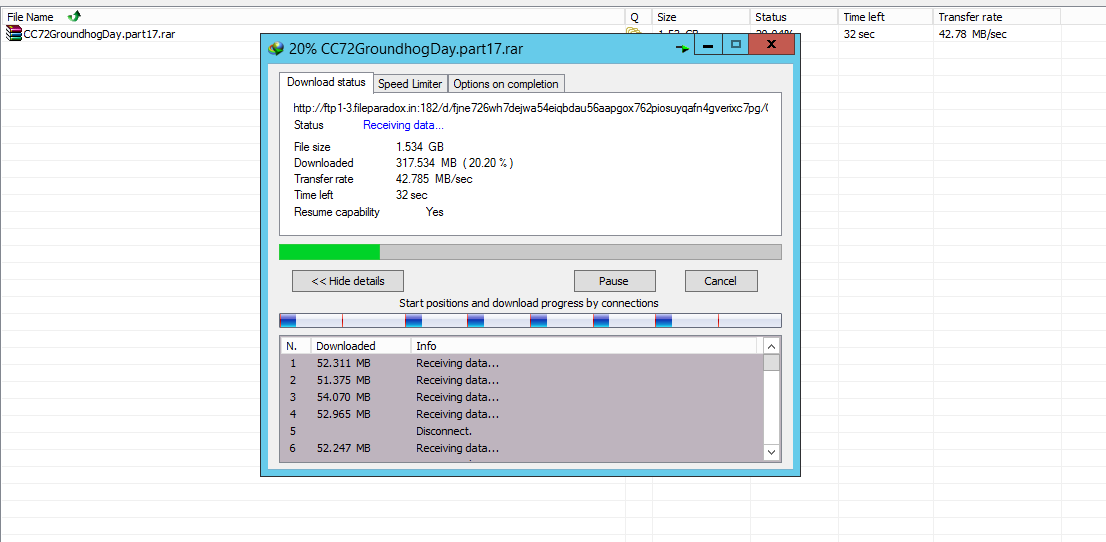Close the download dialog with red X

(x=772, y=44)
